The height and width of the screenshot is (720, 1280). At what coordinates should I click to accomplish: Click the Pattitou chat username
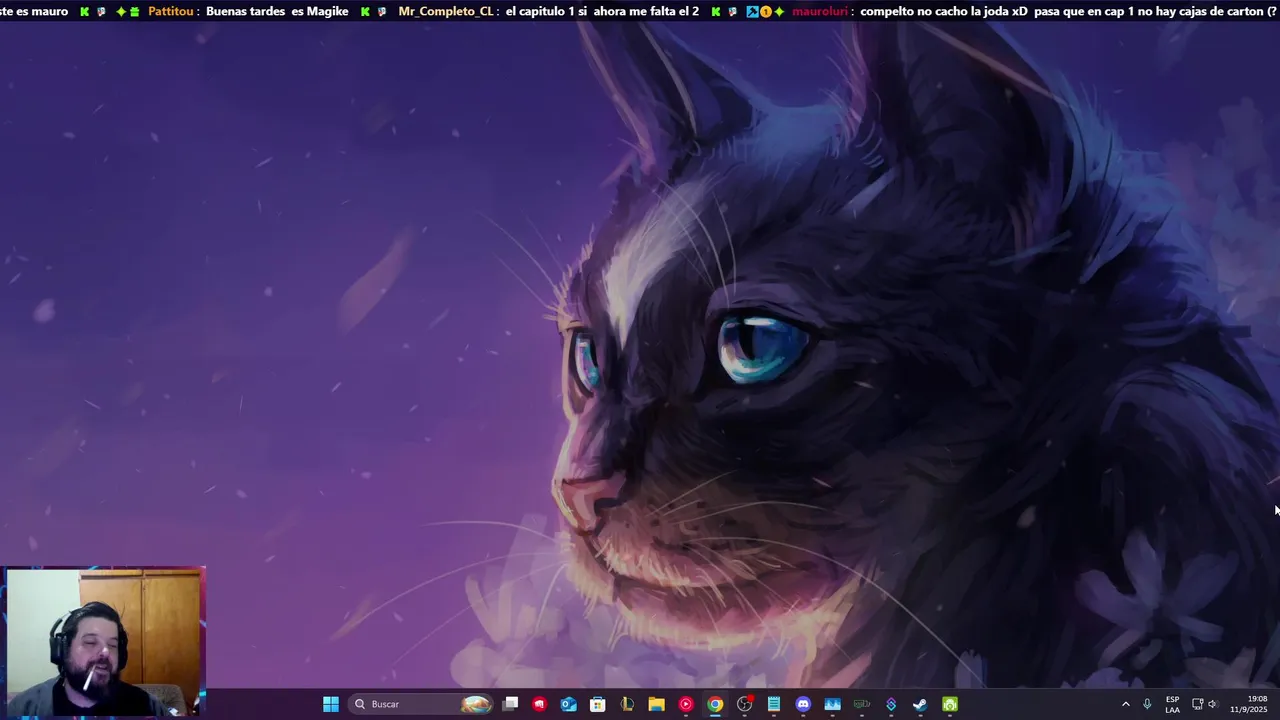(170, 11)
